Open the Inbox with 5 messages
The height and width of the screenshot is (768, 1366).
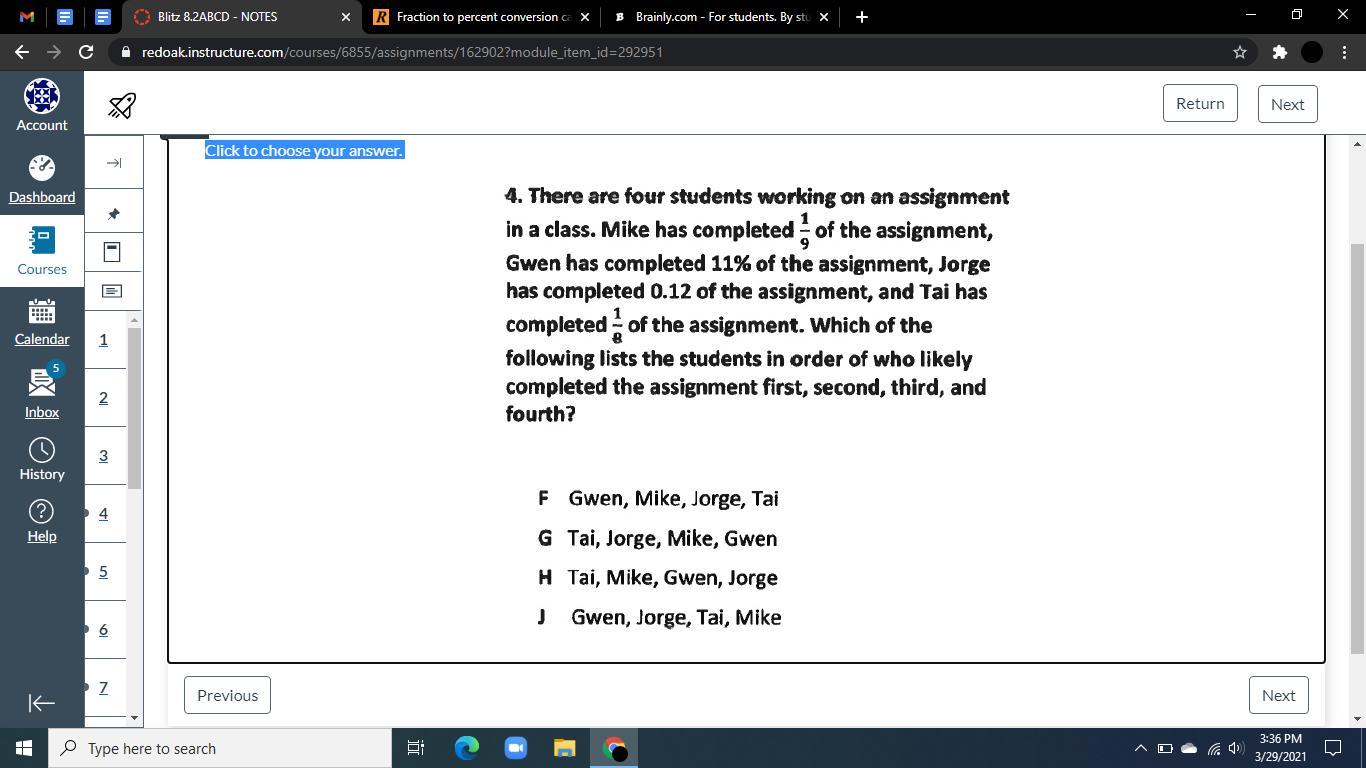click(42, 391)
